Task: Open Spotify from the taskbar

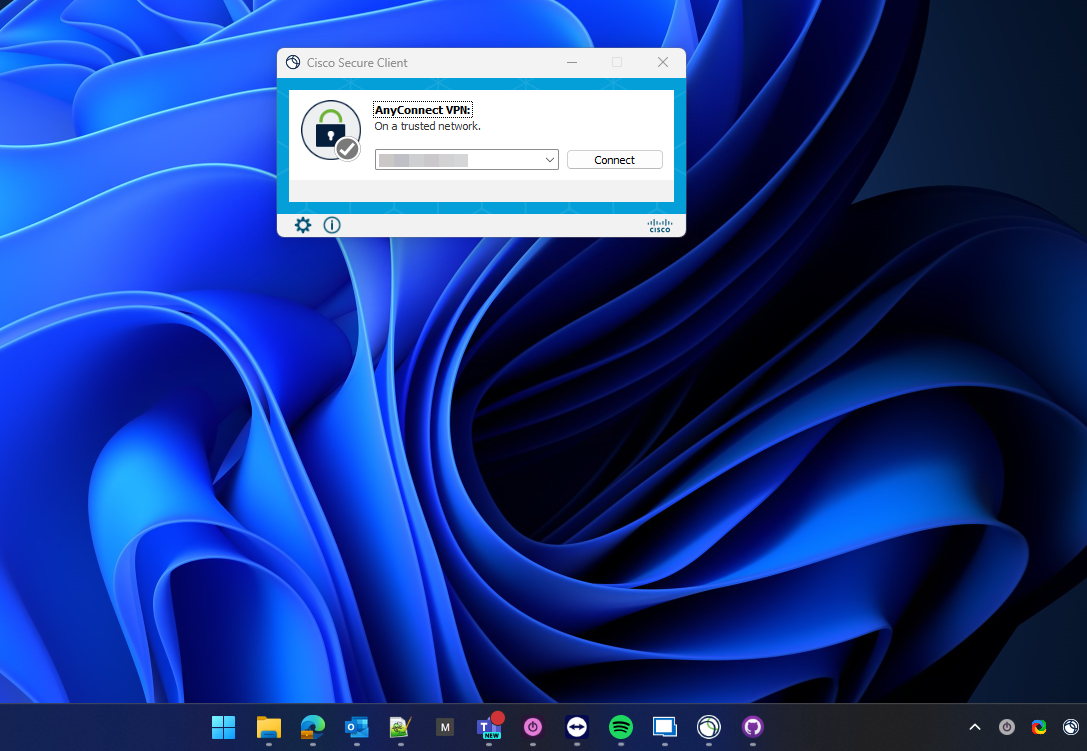Action: click(x=621, y=727)
